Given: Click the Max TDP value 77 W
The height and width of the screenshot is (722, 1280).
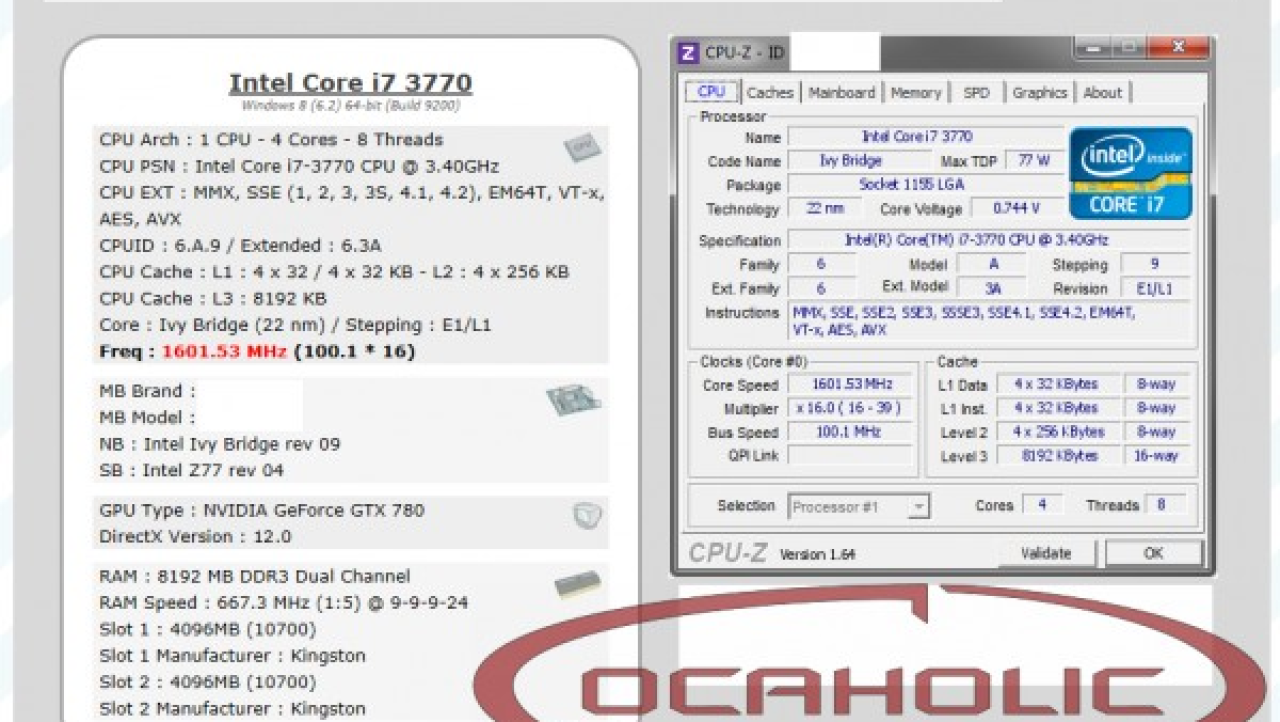Looking at the screenshot, I should pyautogui.click(x=1034, y=161).
